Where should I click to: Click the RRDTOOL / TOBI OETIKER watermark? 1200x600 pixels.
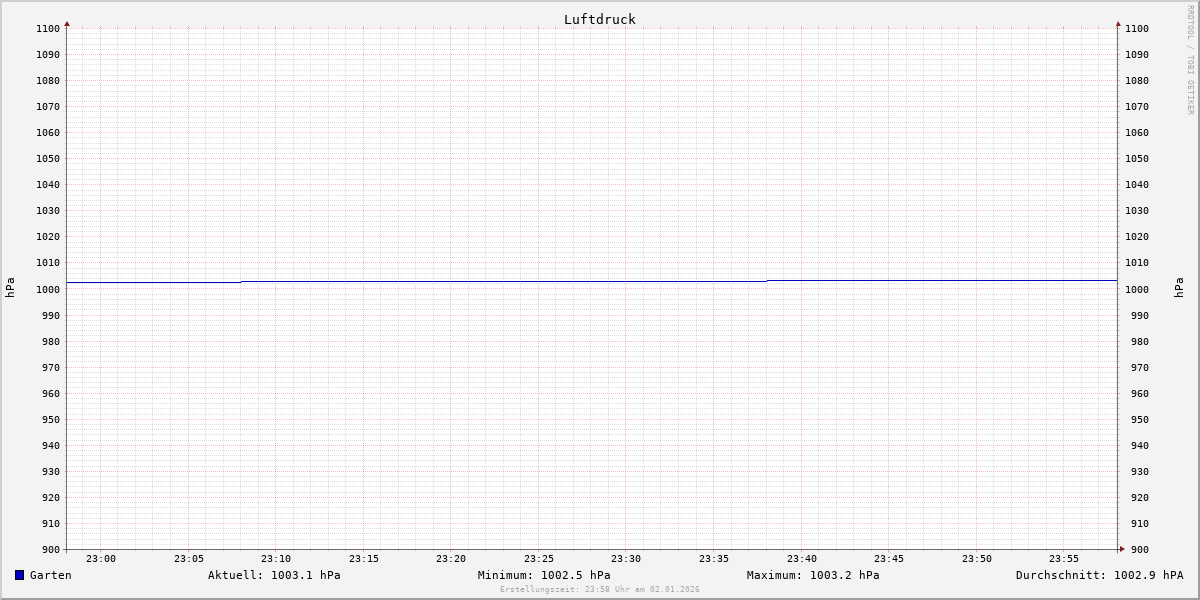pos(1190,59)
